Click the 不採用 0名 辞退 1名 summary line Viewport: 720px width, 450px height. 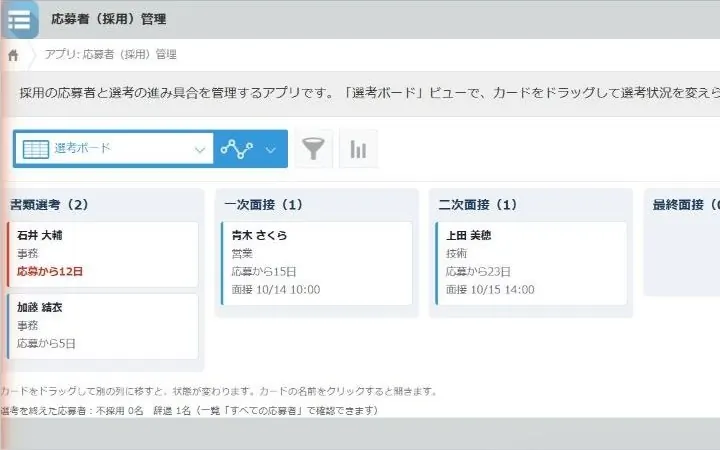[x=189, y=410]
